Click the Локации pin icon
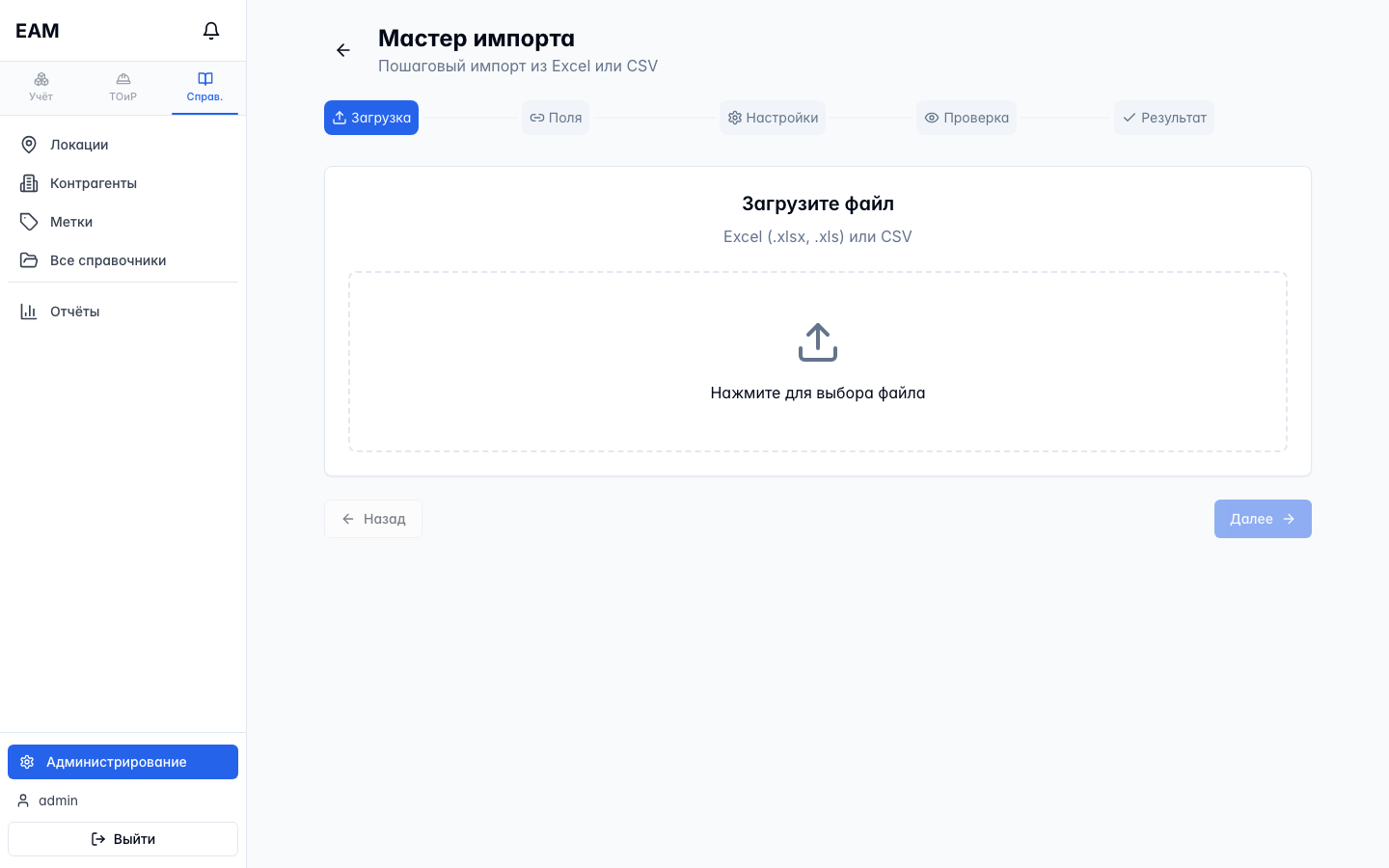 tap(29, 145)
